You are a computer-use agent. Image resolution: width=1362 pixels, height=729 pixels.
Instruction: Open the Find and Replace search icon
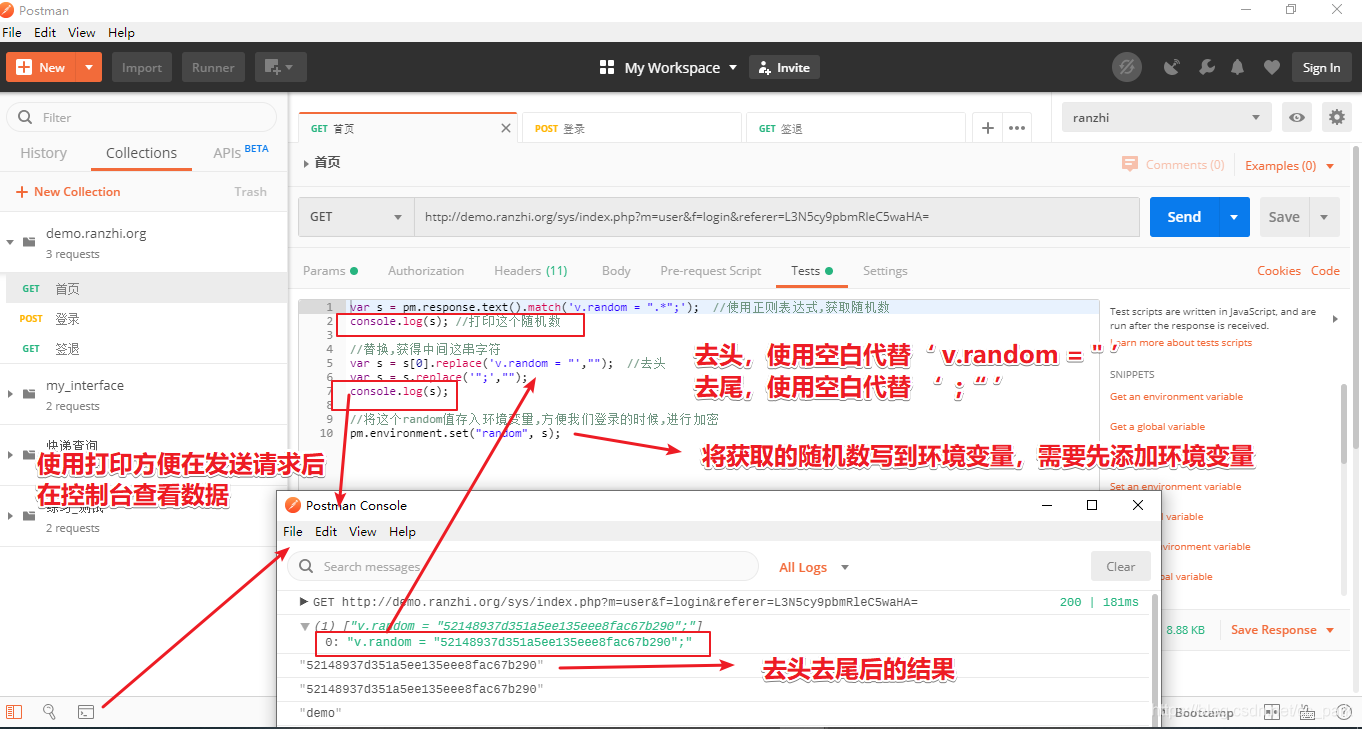[49, 712]
